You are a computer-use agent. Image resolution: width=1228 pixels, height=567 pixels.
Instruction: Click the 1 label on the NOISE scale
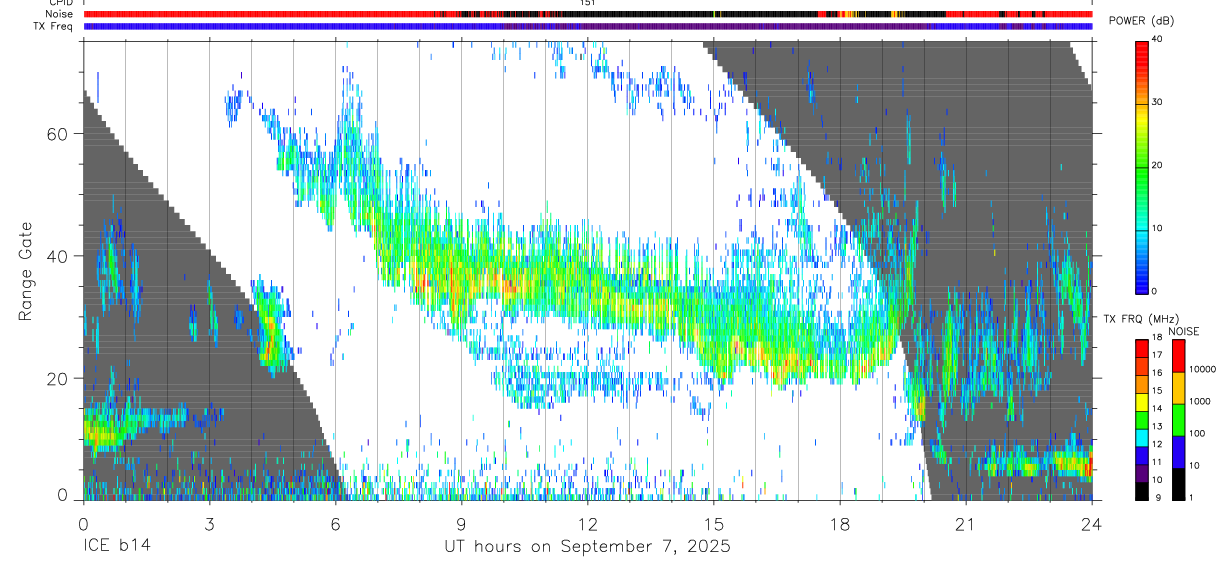[1191, 497]
